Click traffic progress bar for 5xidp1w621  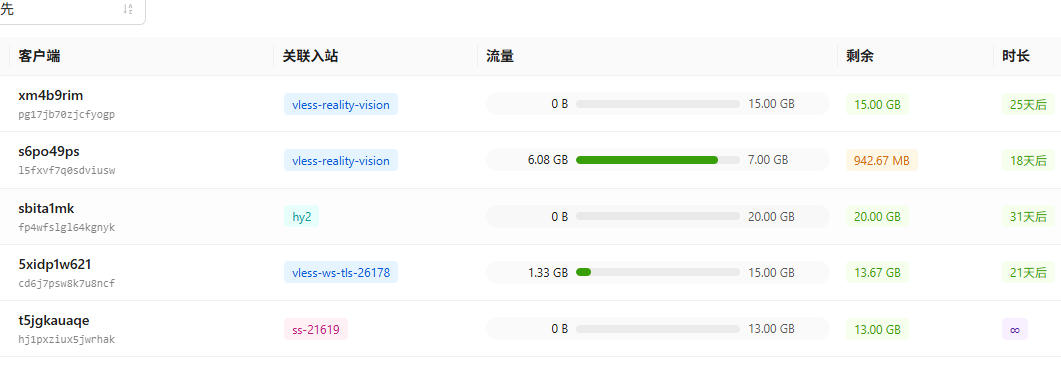pyautogui.click(x=658, y=272)
